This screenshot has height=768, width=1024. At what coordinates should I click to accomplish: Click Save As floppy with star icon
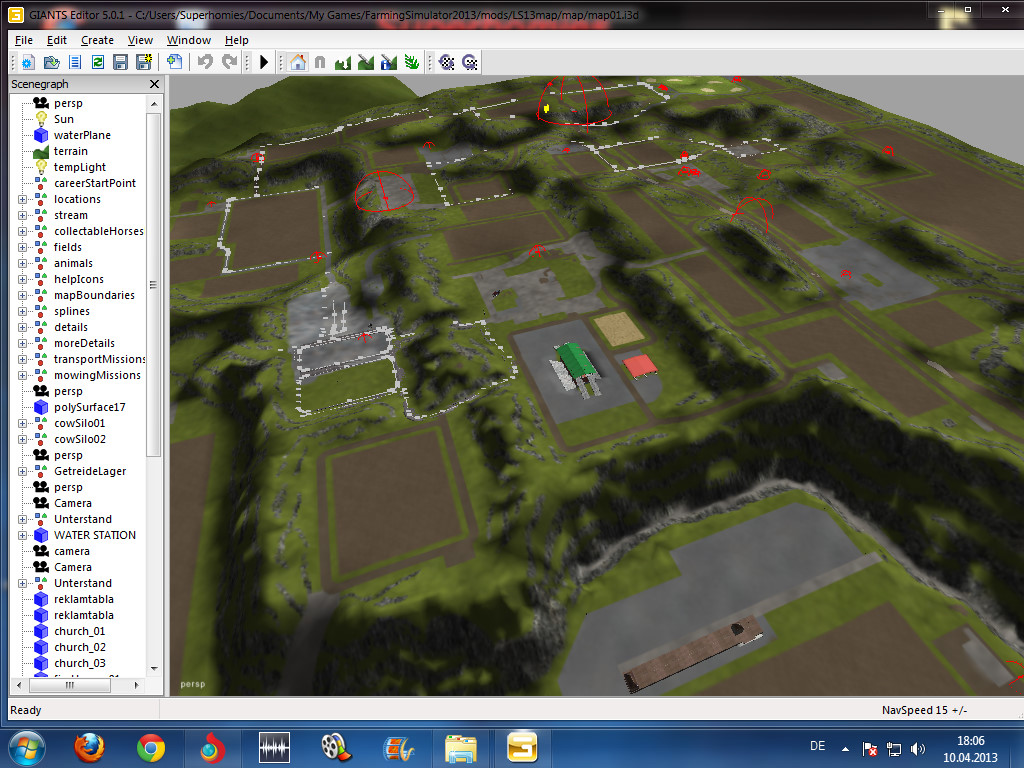tap(144, 63)
